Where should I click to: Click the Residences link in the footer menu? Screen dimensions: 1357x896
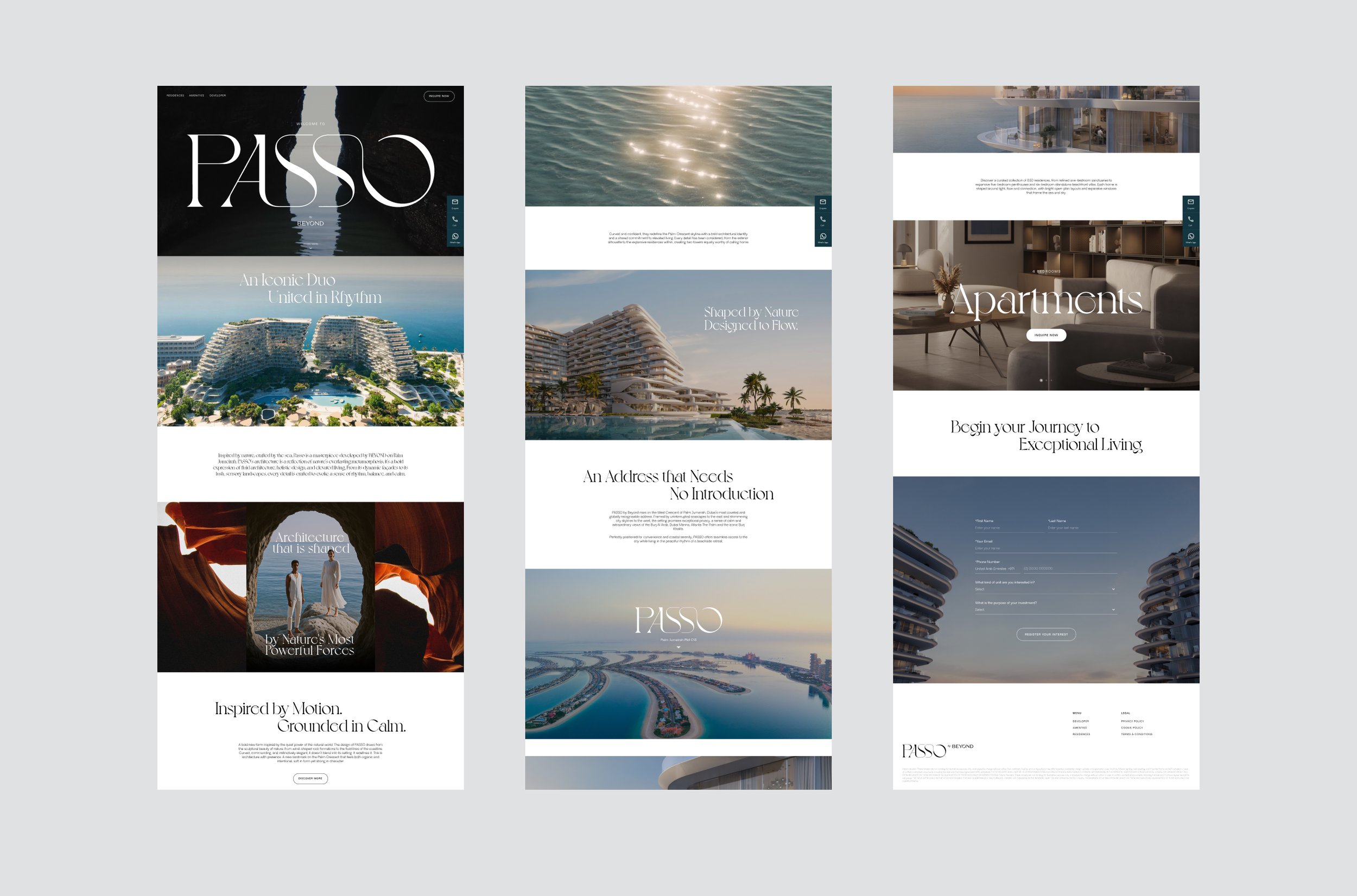pos(1081,734)
